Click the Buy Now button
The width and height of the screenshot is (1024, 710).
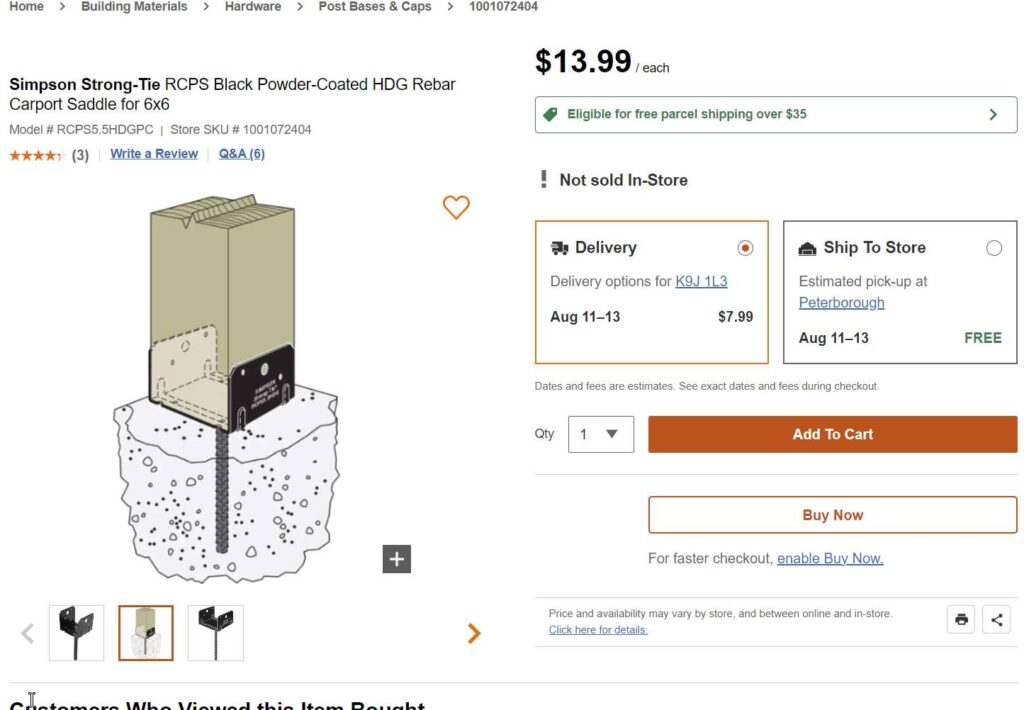point(832,515)
